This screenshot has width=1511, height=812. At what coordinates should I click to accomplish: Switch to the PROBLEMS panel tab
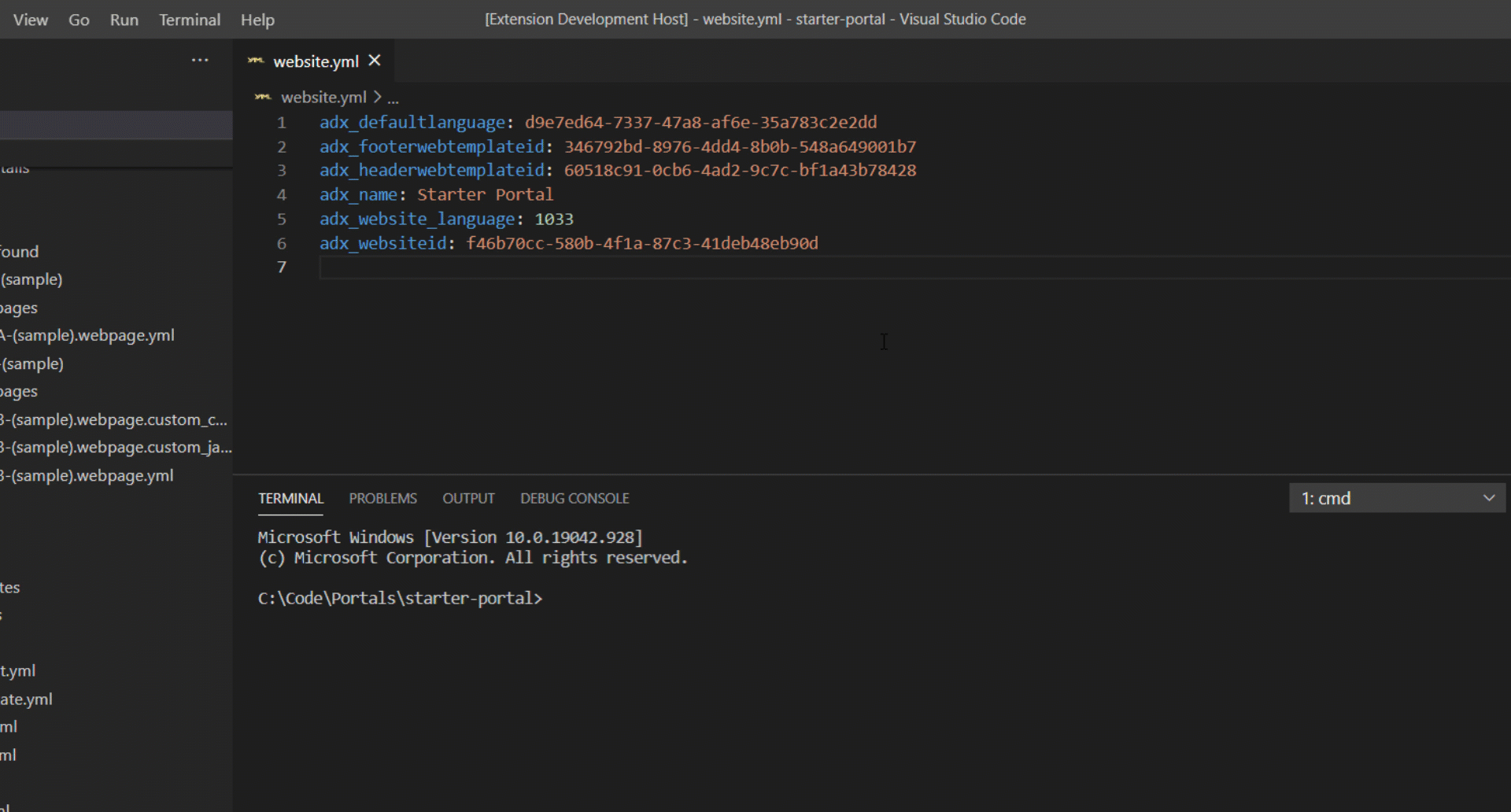(x=383, y=498)
